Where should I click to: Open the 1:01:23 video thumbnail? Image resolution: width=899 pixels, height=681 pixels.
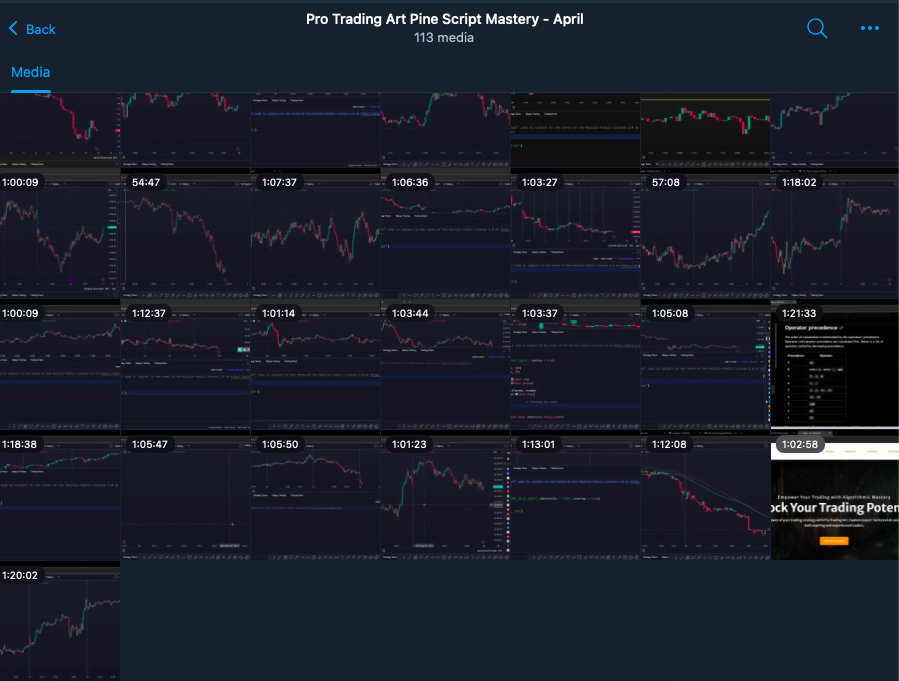click(445, 496)
